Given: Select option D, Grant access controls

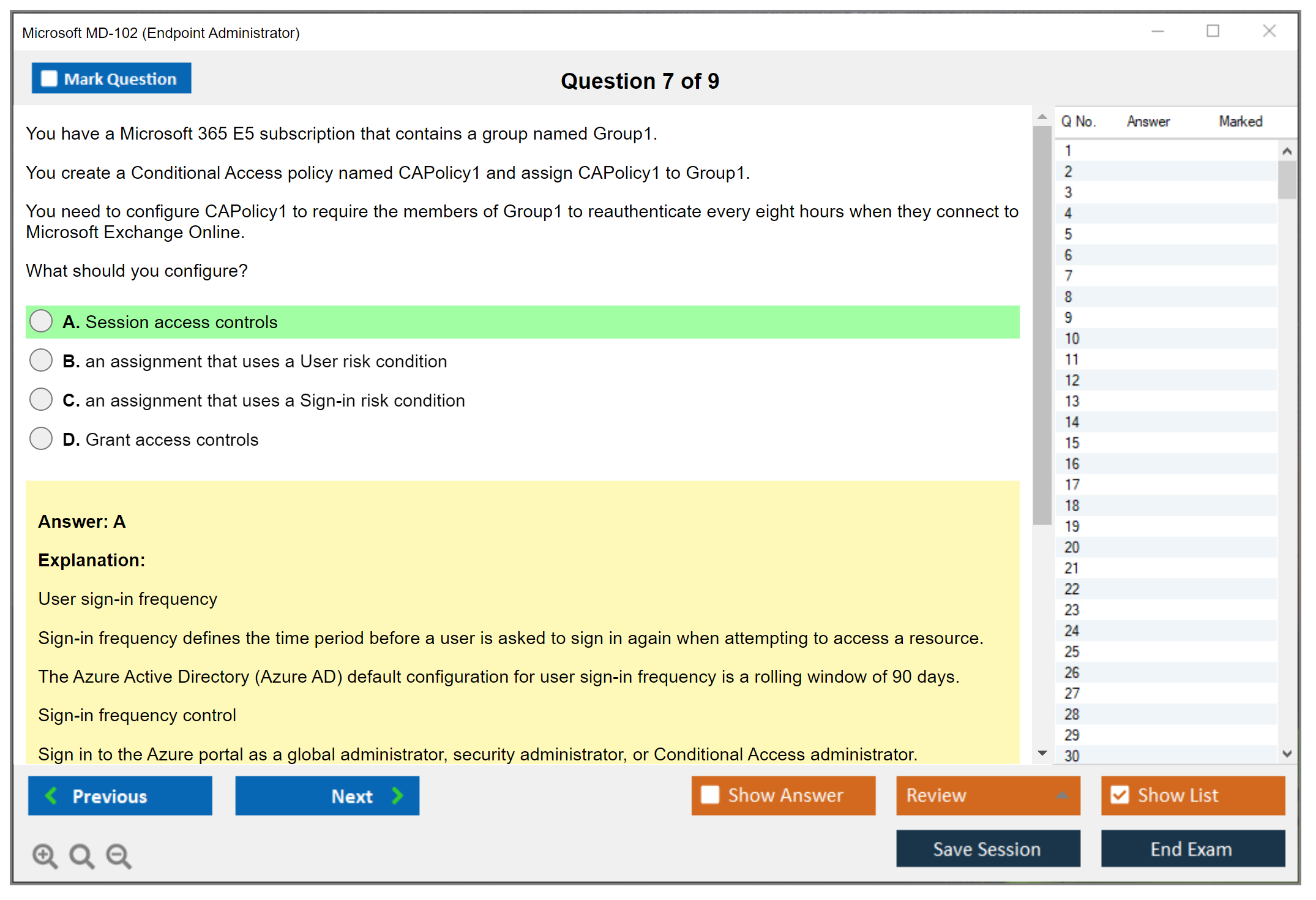Looking at the screenshot, I should tap(41, 438).
